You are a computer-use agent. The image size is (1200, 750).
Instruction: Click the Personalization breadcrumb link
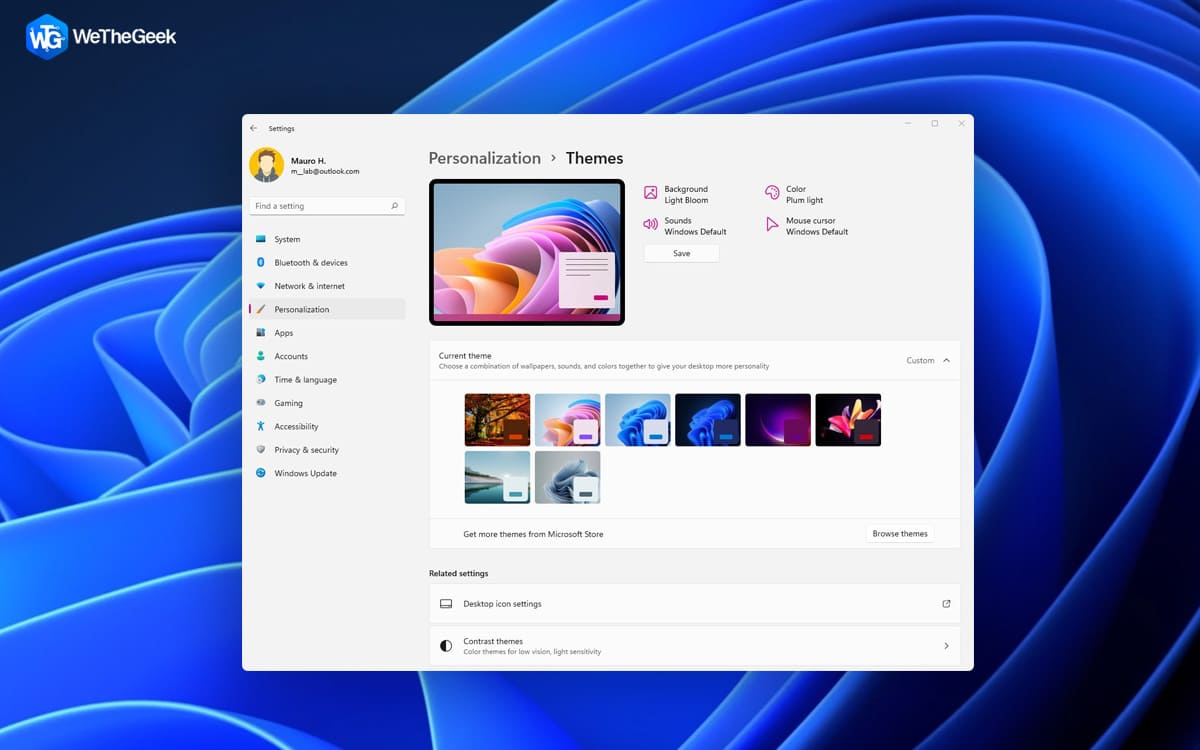point(485,158)
